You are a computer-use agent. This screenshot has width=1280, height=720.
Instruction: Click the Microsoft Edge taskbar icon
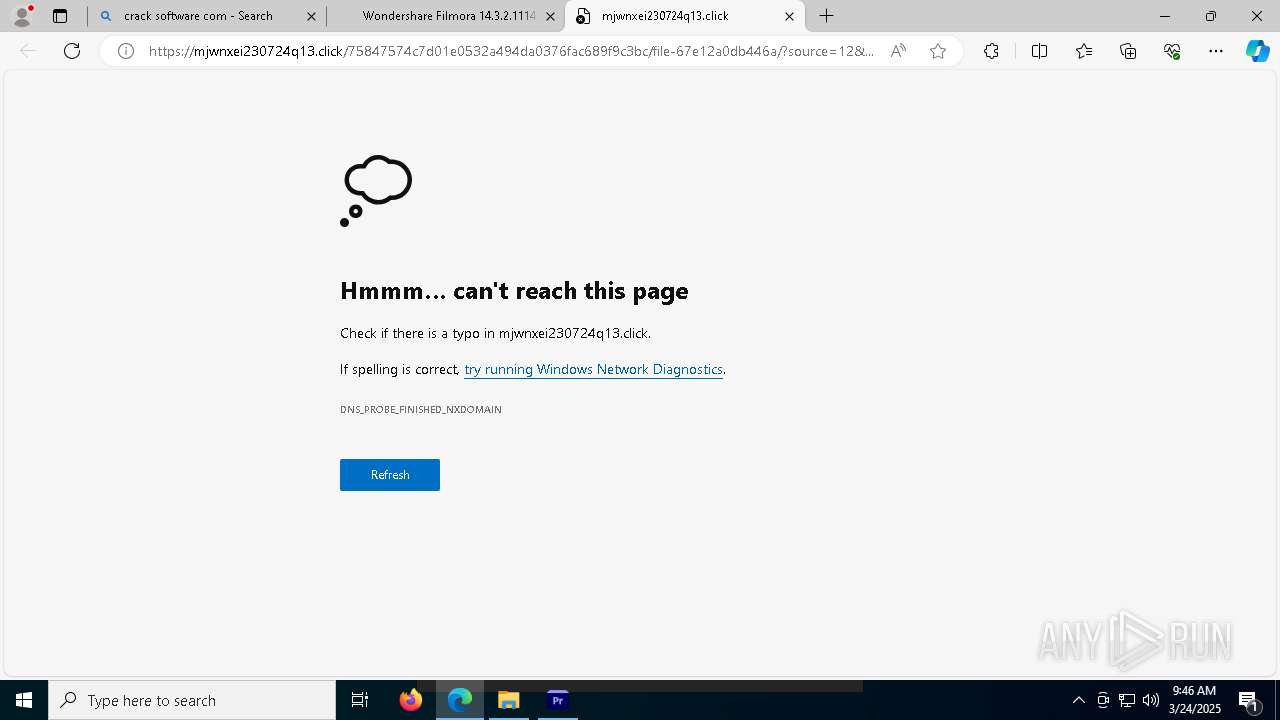460,700
